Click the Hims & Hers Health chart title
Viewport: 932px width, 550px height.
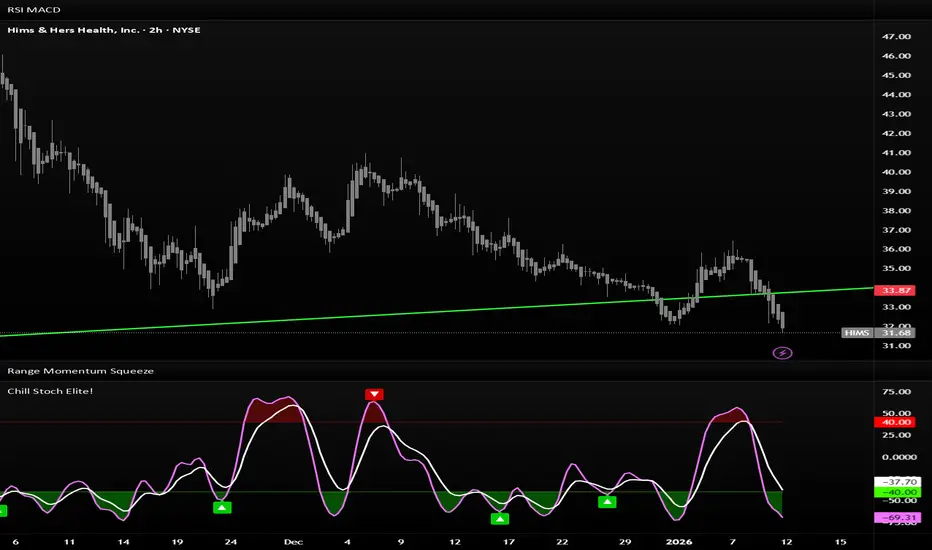tap(103, 30)
